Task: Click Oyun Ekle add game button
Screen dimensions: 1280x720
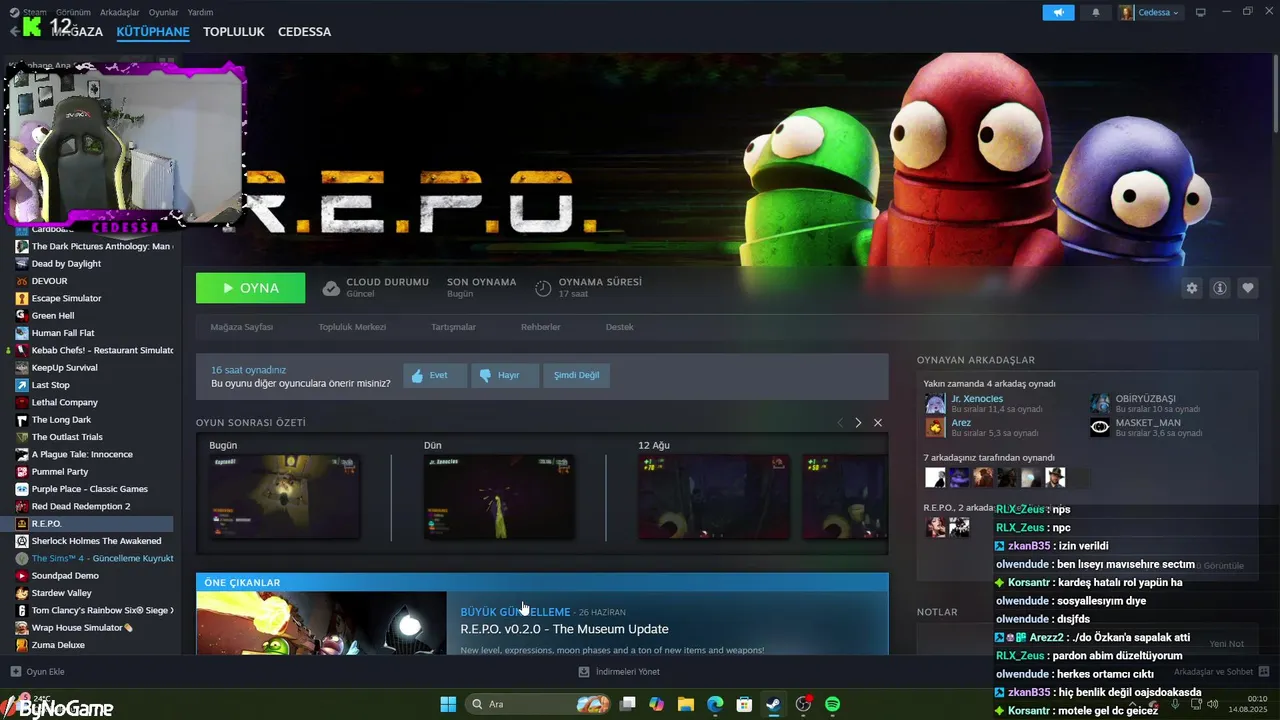Action: click(38, 672)
